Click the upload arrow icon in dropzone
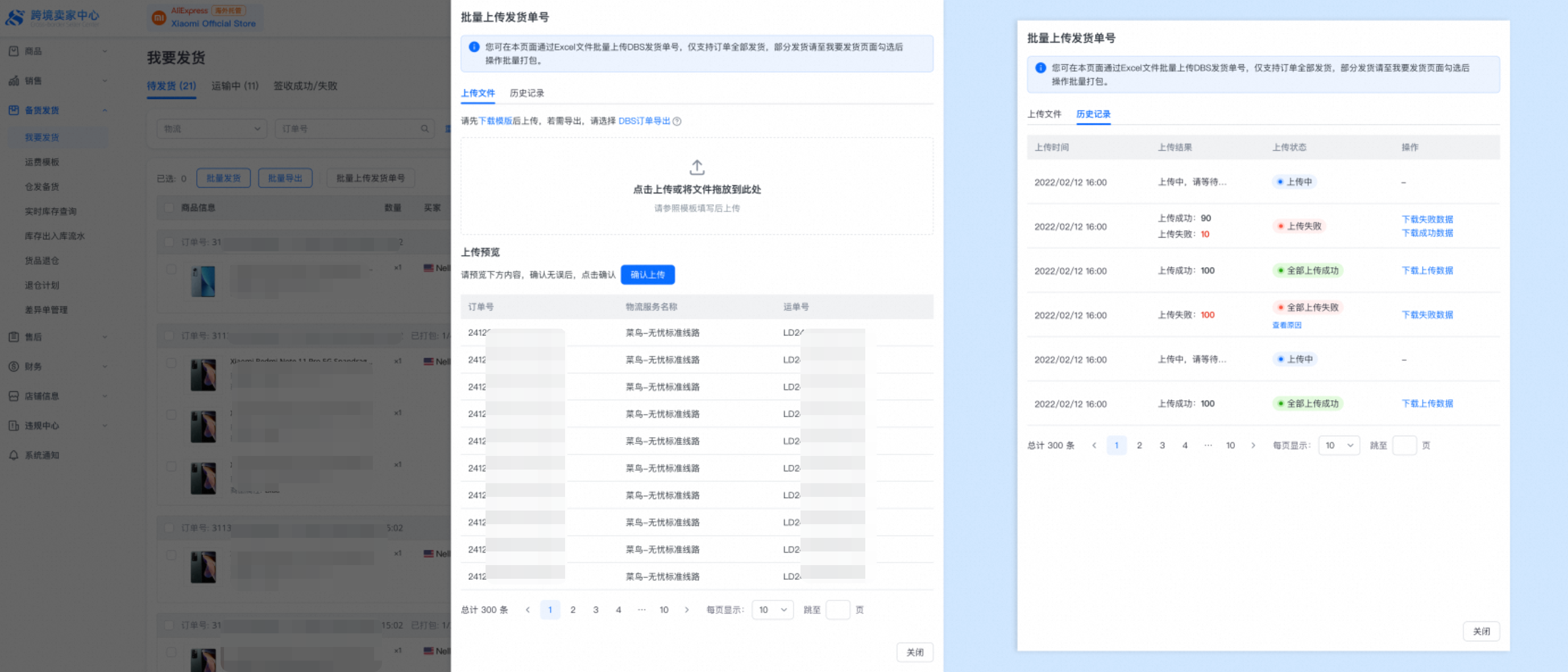The image size is (1568, 672). pos(696,167)
